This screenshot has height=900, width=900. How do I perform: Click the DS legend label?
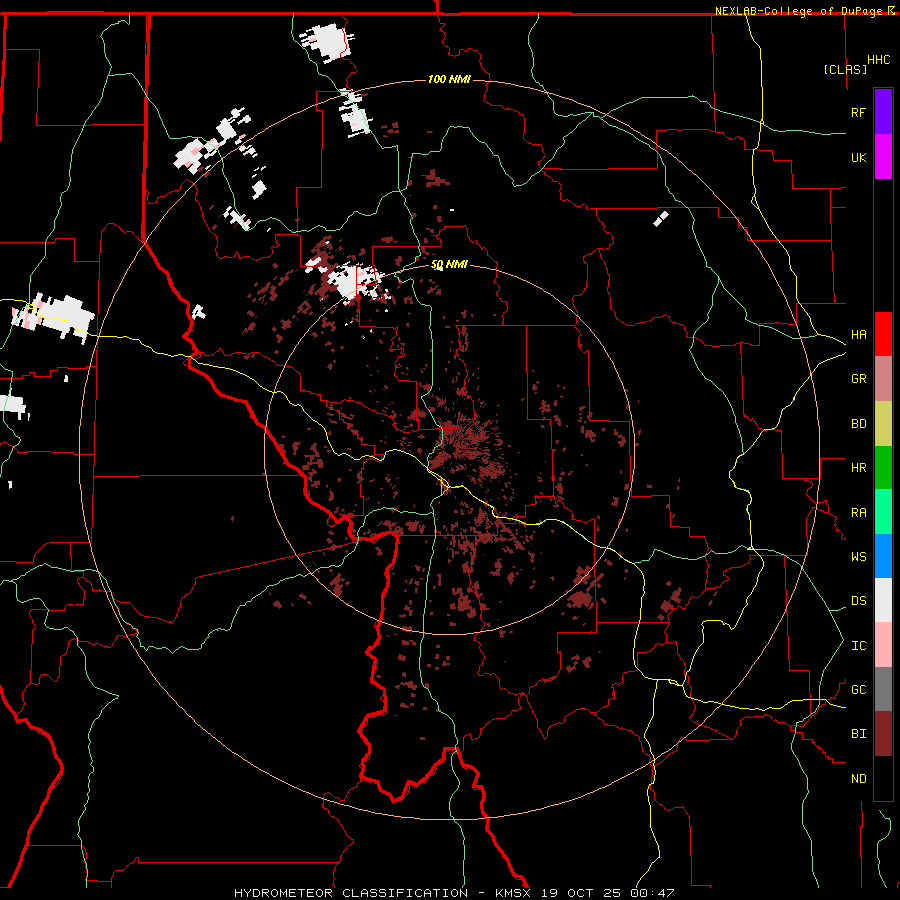coord(858,600)
